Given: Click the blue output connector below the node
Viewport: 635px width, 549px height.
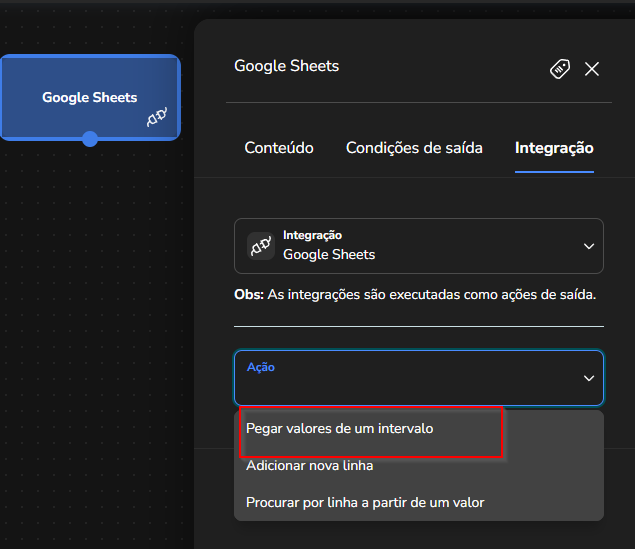Looking at the screenshot, I should click(90, 139).
